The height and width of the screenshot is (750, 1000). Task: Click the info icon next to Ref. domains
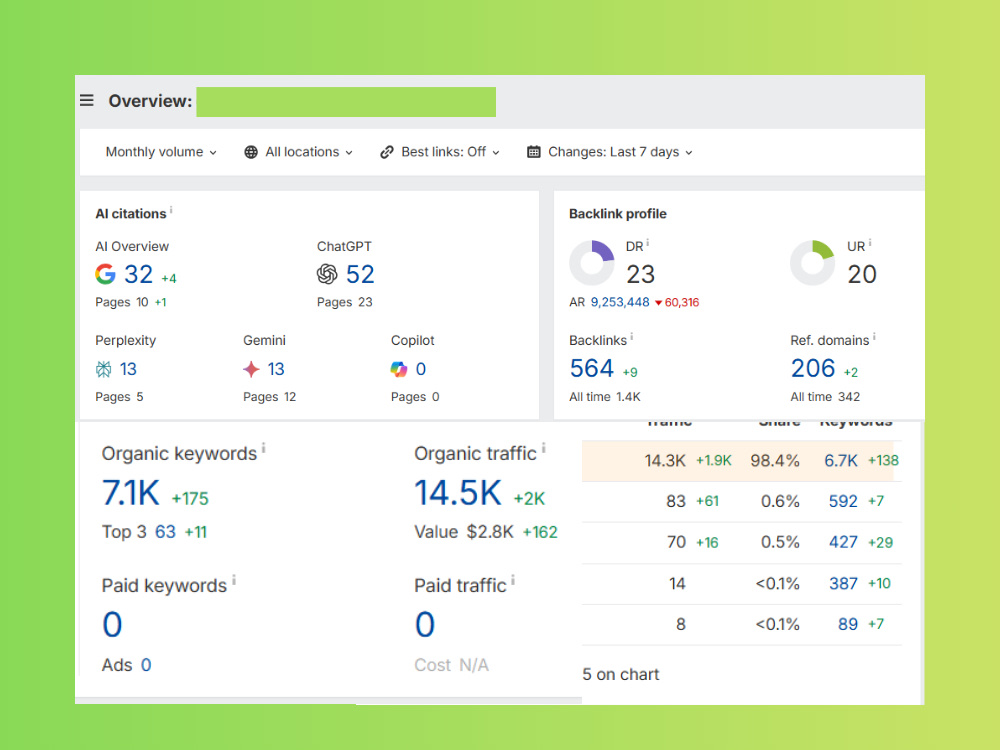874,337
